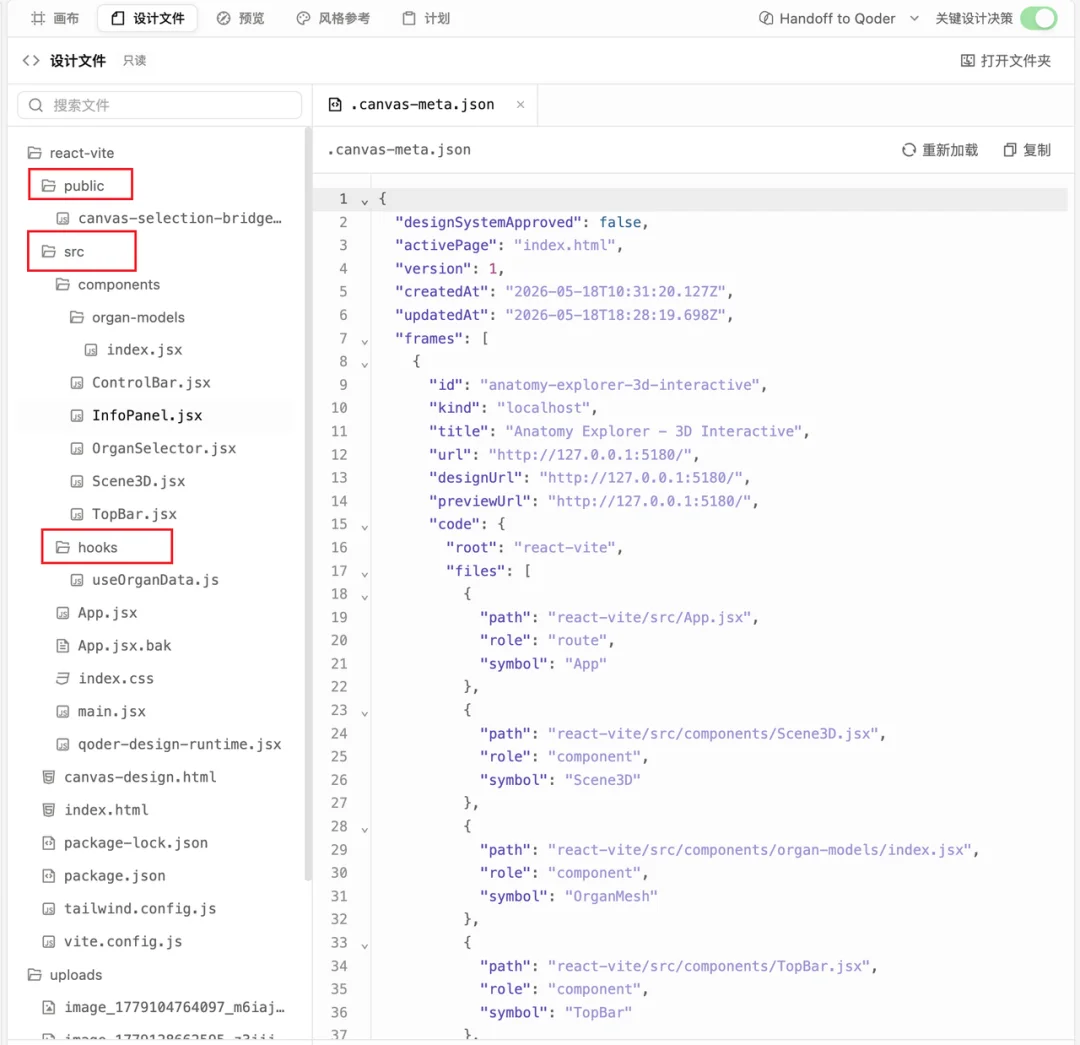
Task: Open package.json file
Action: click(x=103, y=876)
